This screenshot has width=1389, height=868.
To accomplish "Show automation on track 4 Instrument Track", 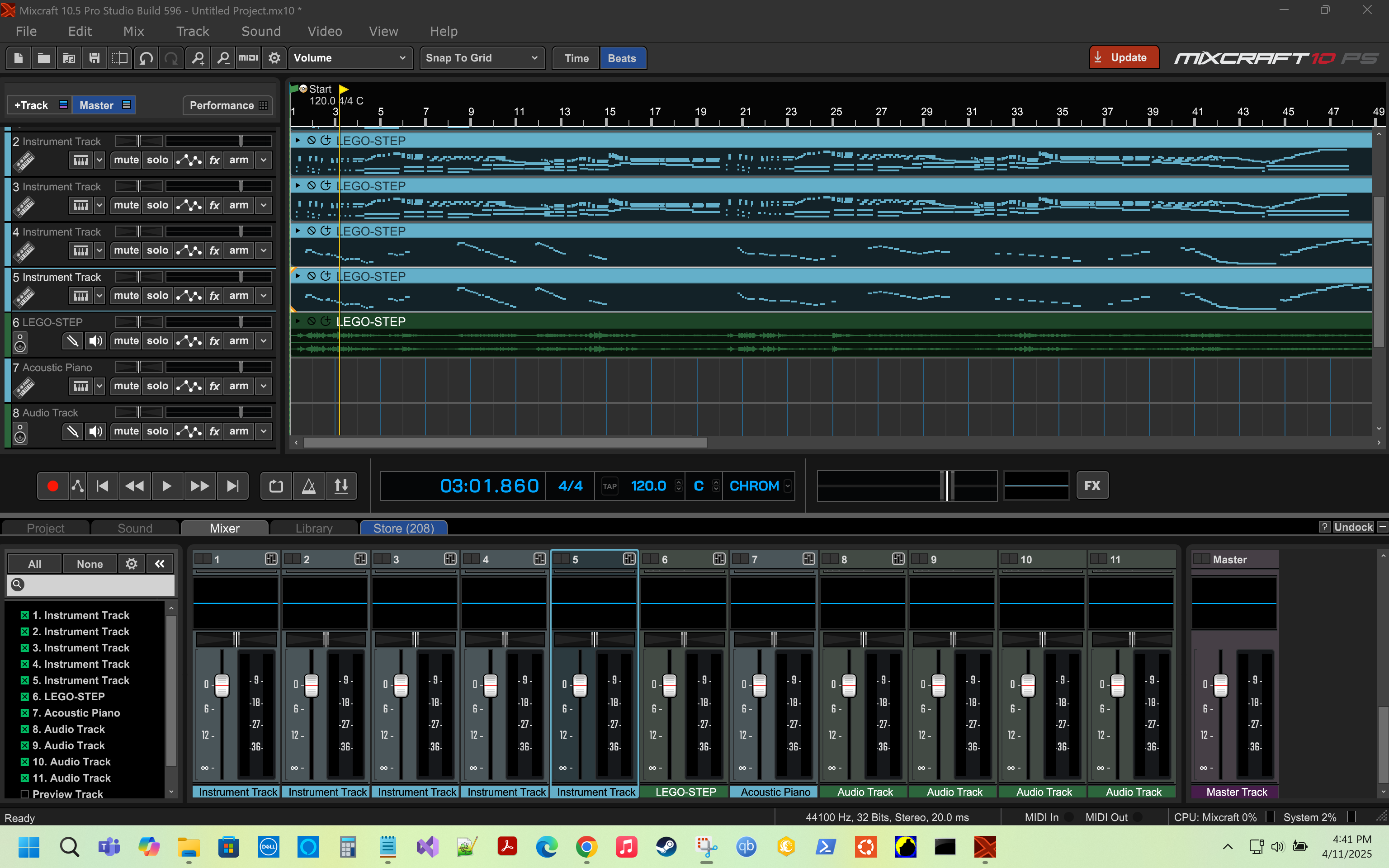I will click(x=189, y=250).
